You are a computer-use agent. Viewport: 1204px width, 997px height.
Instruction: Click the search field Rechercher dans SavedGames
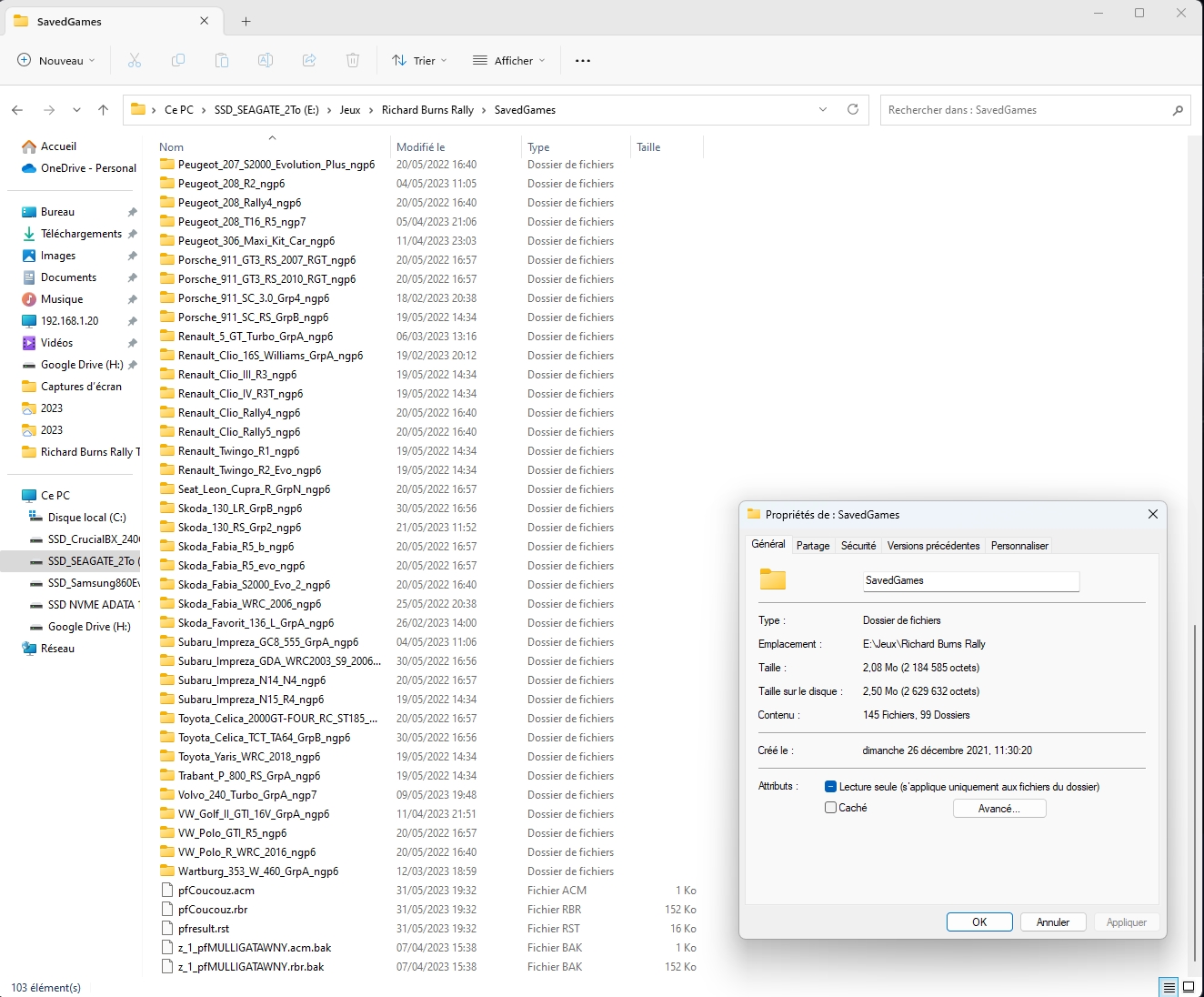[1028, 110]
